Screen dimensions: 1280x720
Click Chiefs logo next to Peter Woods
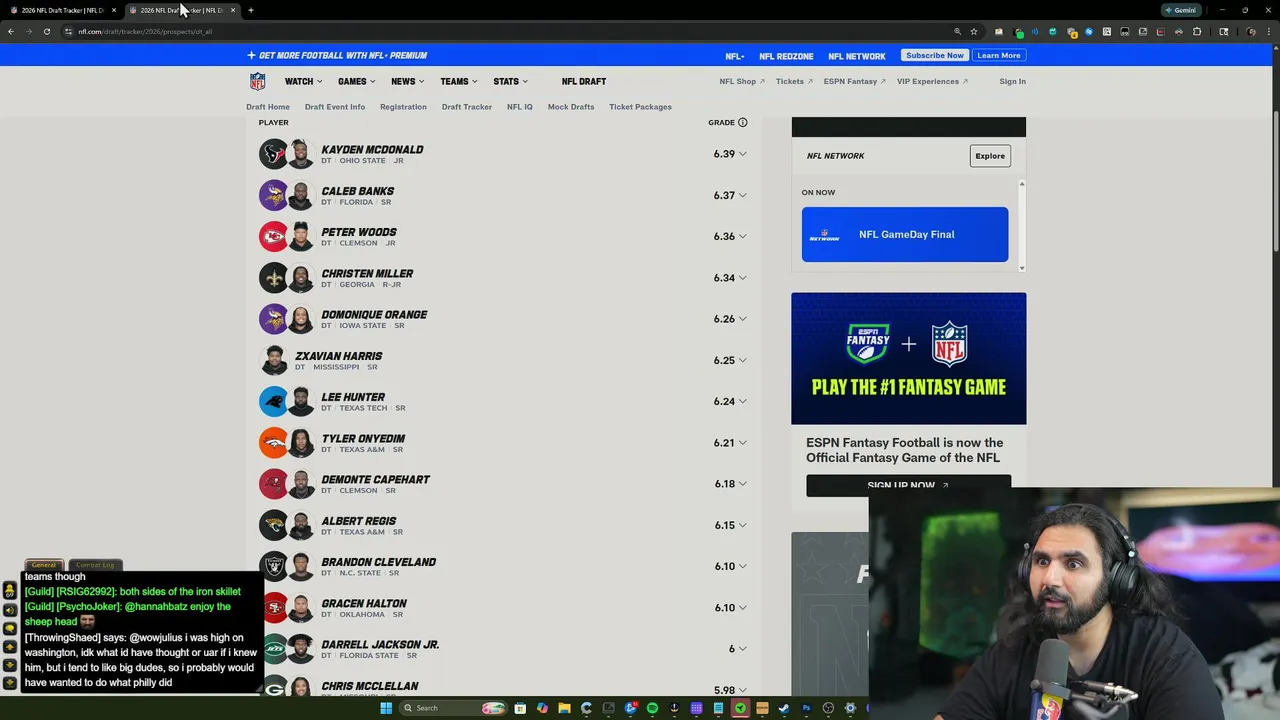(x=273, y=236)
